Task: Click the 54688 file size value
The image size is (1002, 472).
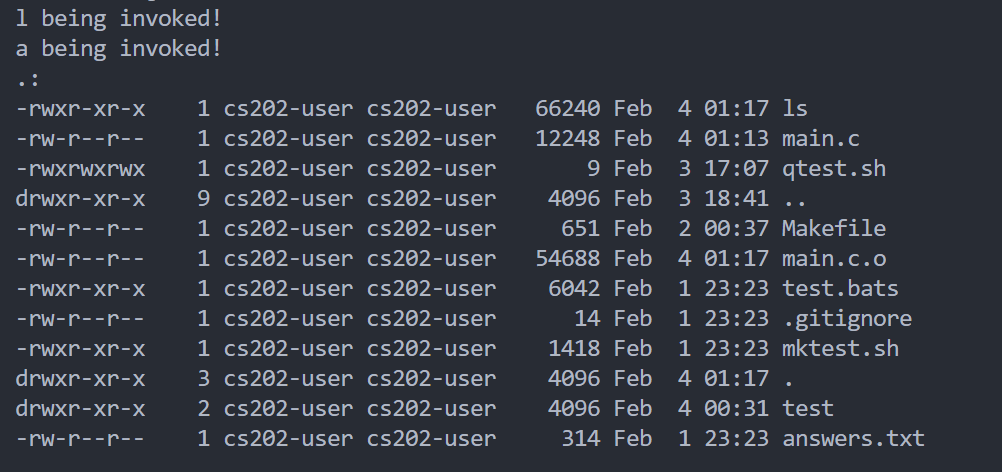Action: (x=567, y=259)
